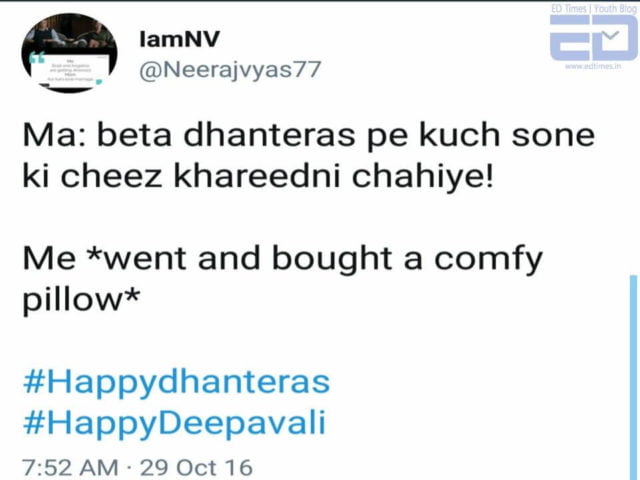Click the ED logo watermark
Image resolution: width=640 pixels, height=480 pixels.
click(x=593, y=38)
